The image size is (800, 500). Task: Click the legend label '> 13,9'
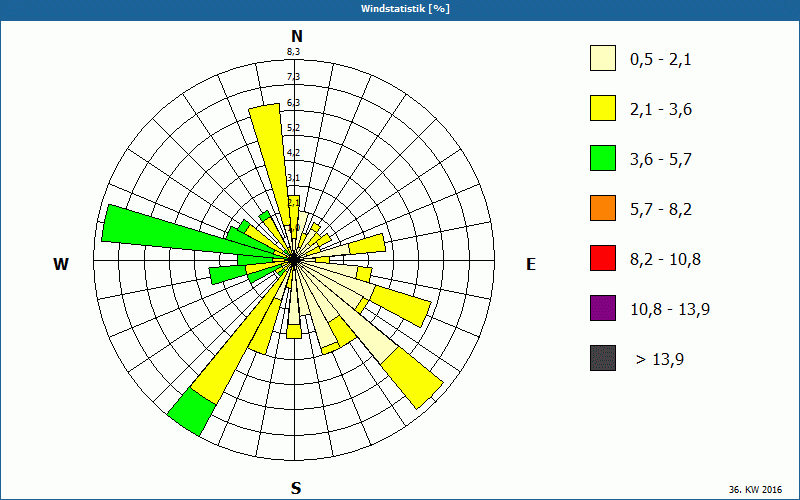[x=660, y=360]
